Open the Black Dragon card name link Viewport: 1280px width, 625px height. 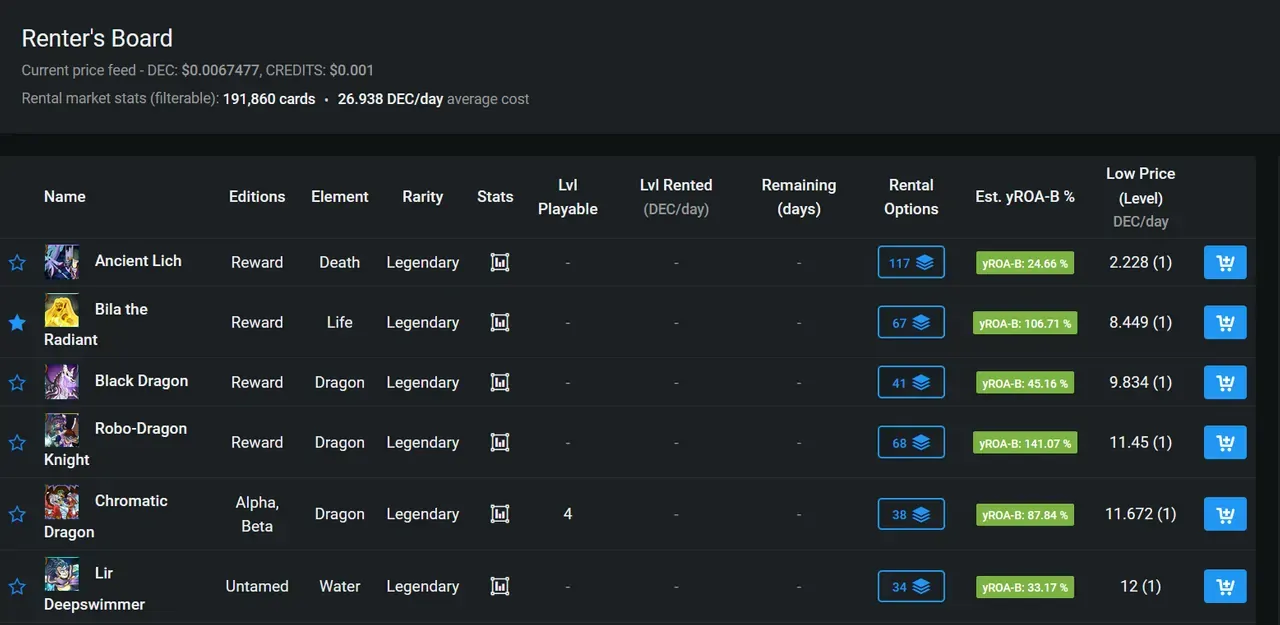point(141,381)
